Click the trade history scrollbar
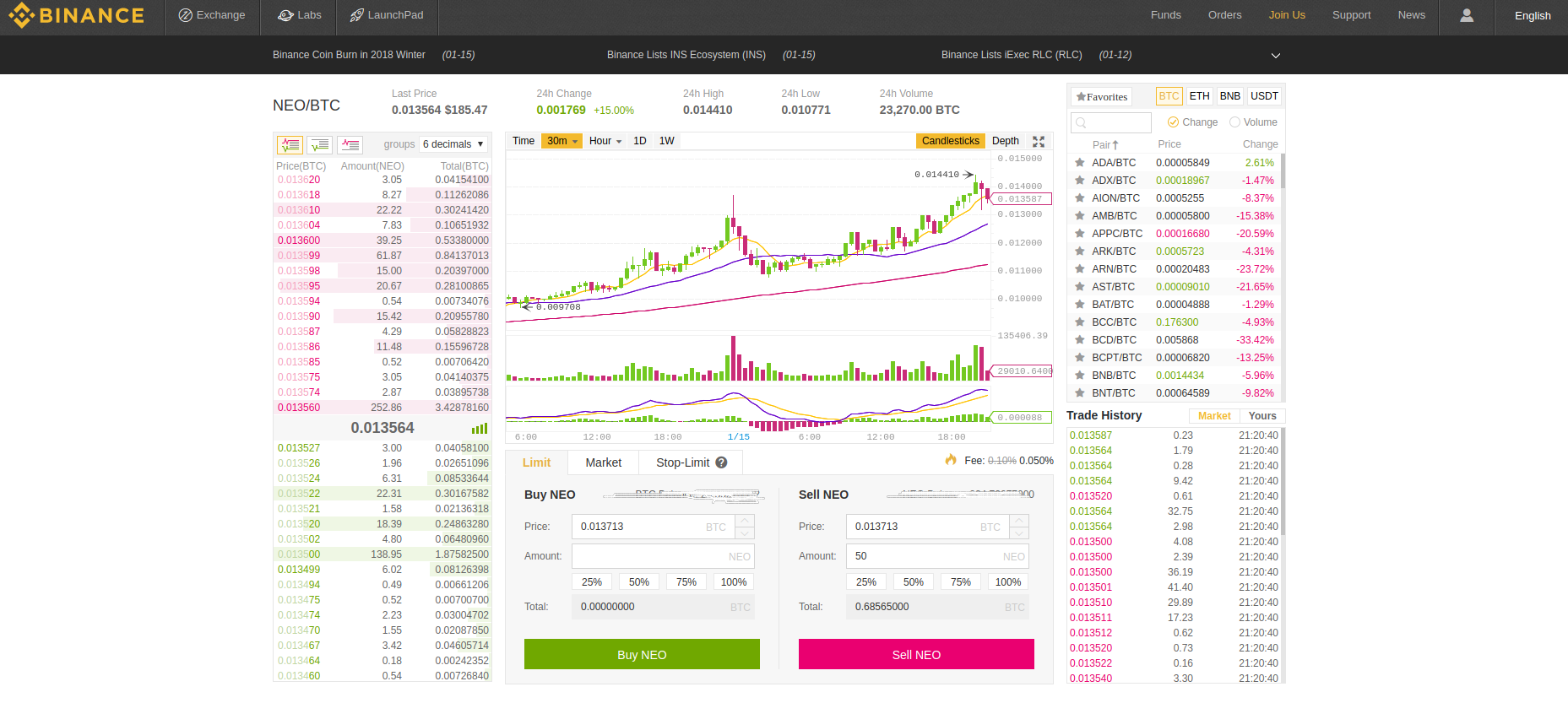 click(x=1283, y=481)
